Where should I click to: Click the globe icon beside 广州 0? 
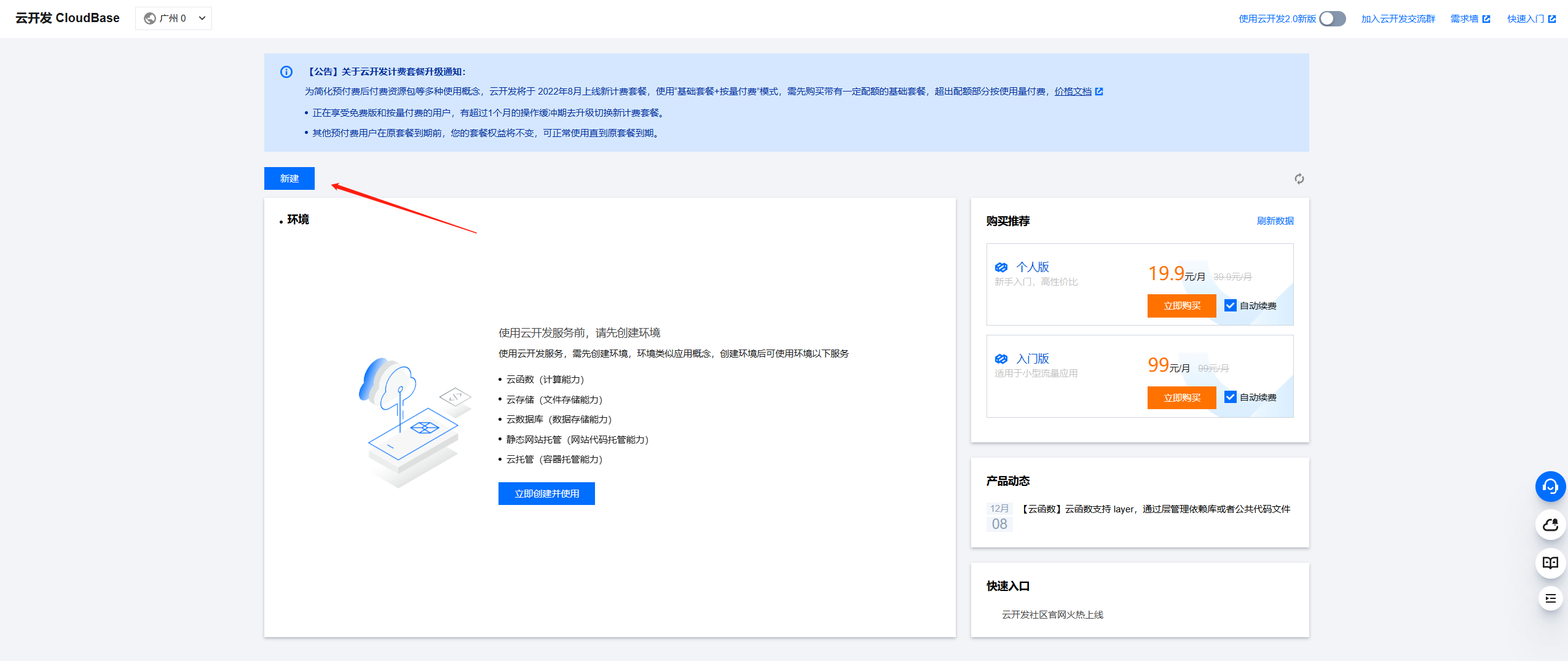coord(149,18)
